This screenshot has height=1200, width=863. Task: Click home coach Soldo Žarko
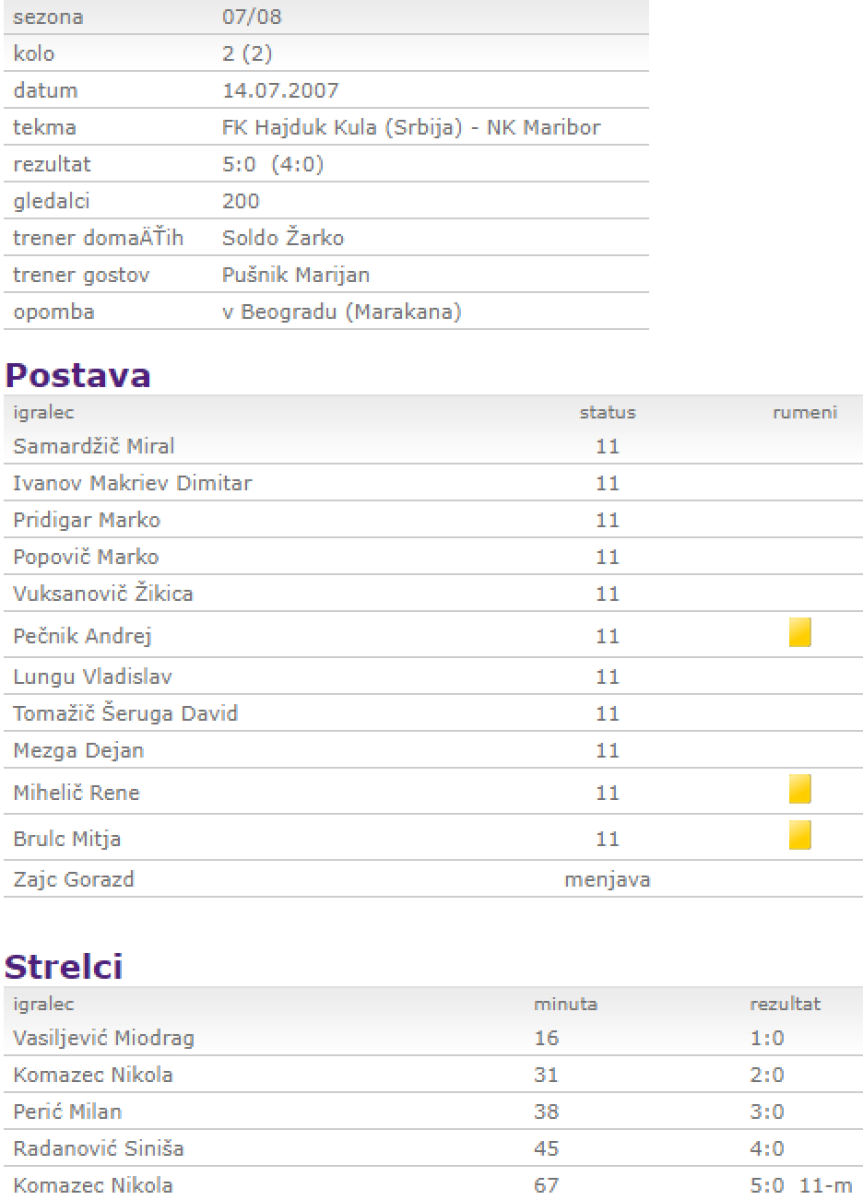(x=283, y=239)
